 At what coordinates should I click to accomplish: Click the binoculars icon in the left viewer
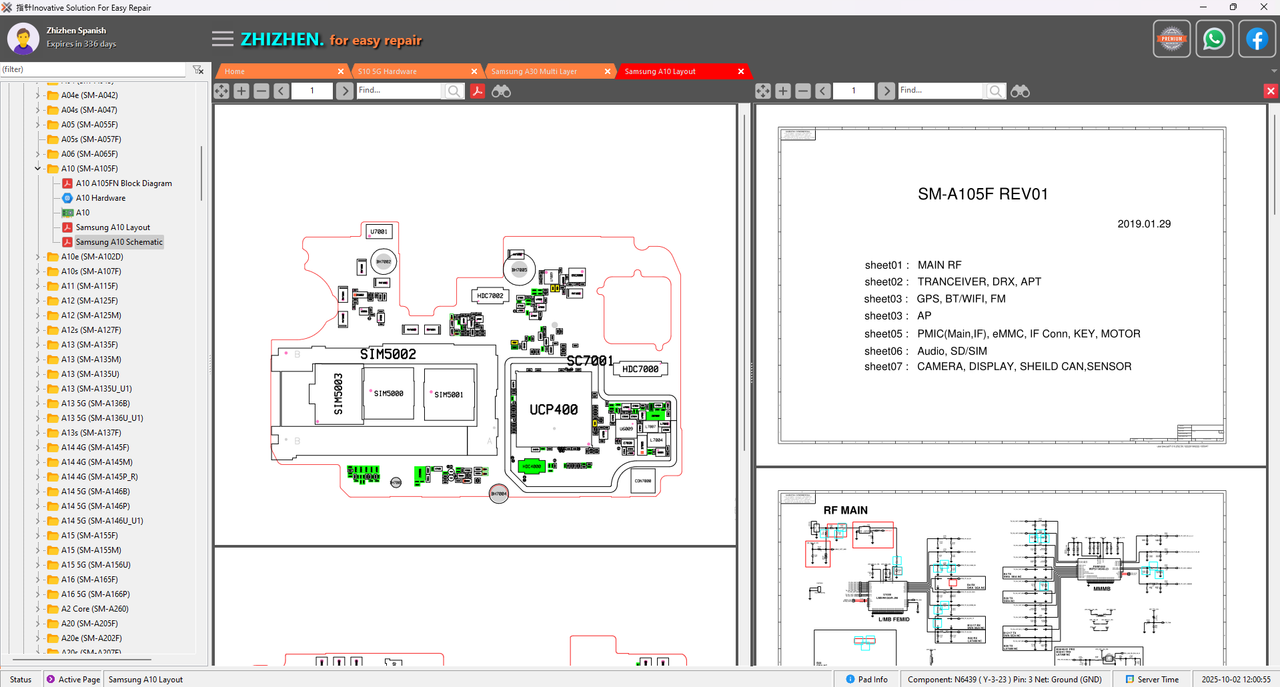[x=501, y=91]
